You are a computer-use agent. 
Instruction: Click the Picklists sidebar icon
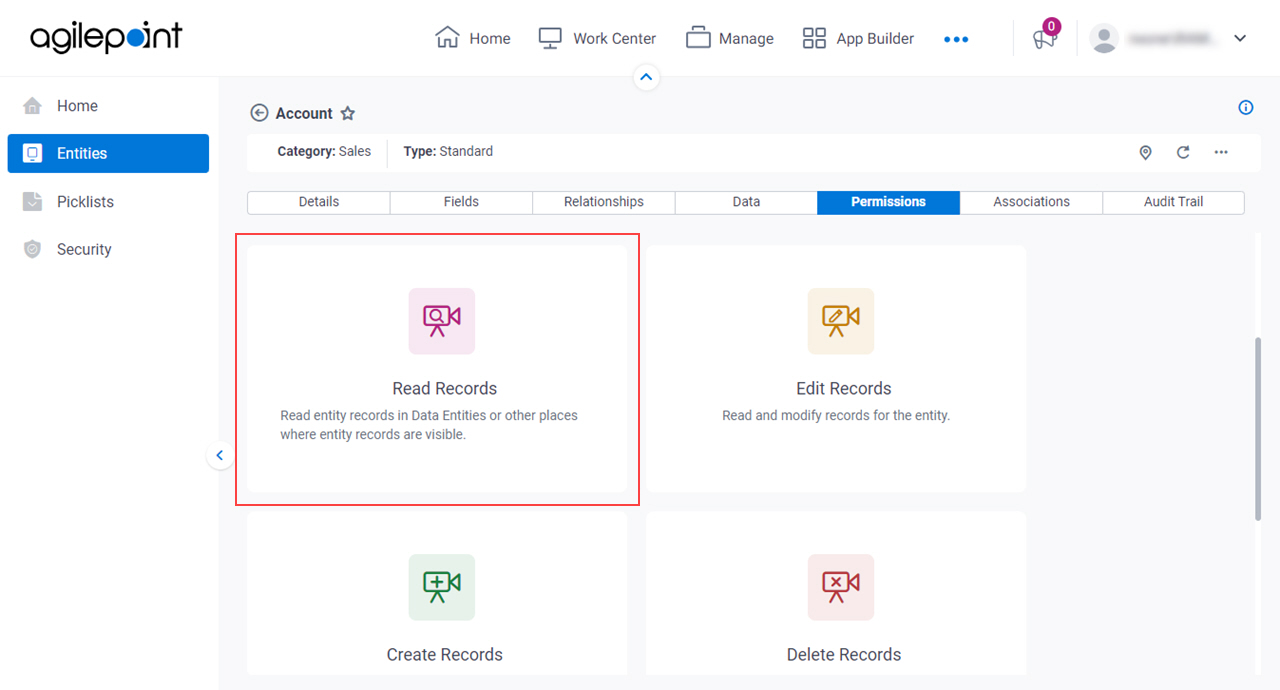click(33, 202)
